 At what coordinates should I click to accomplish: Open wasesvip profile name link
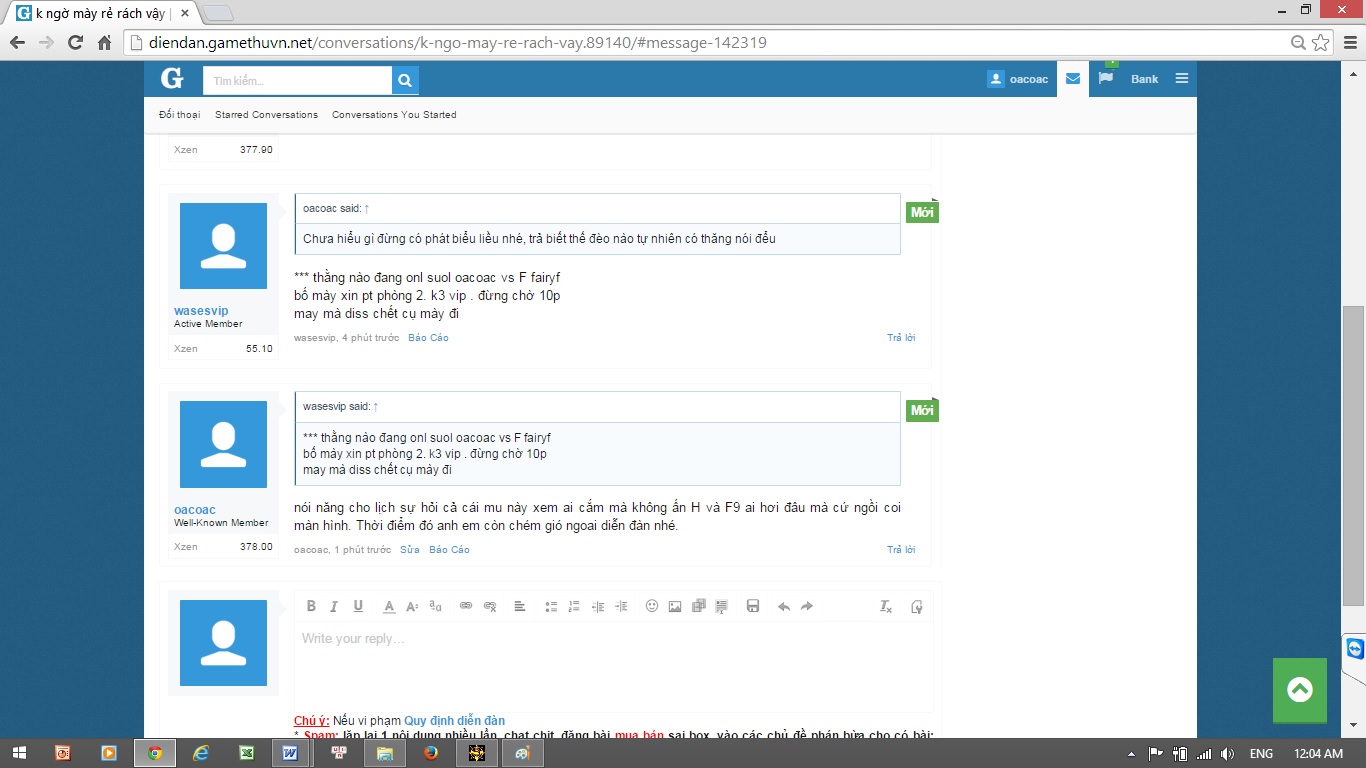(201, 311)
